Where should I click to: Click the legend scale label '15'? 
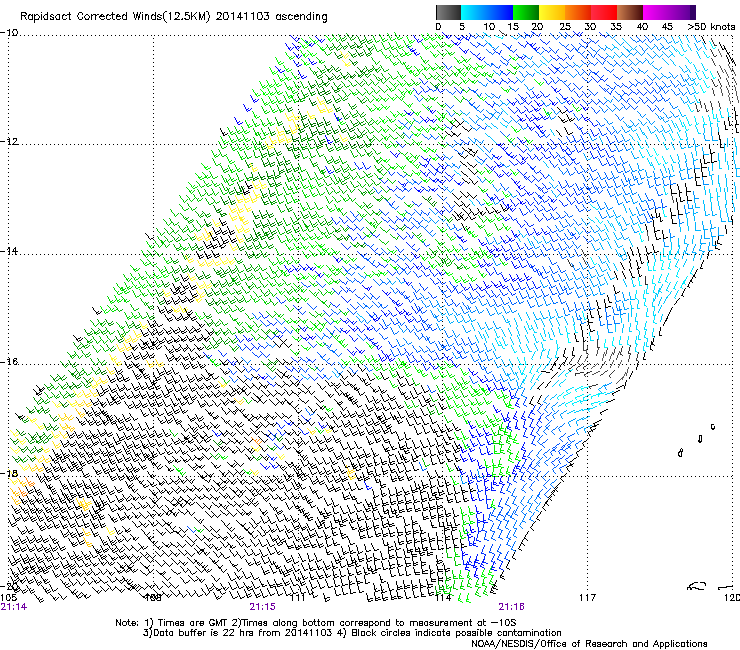(x=513, y=27)
